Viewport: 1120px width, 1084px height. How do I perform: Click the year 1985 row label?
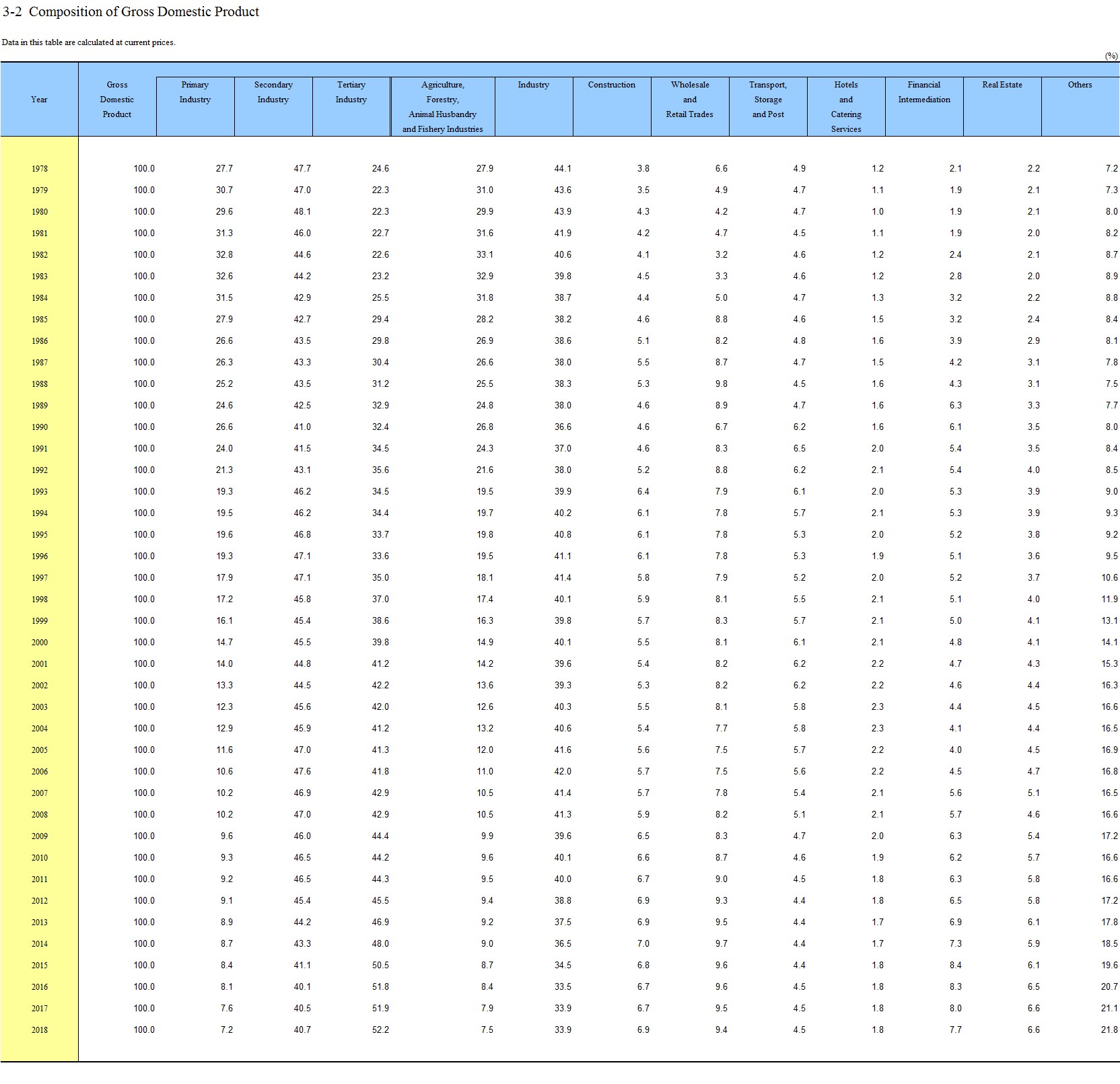click(40, 320)
